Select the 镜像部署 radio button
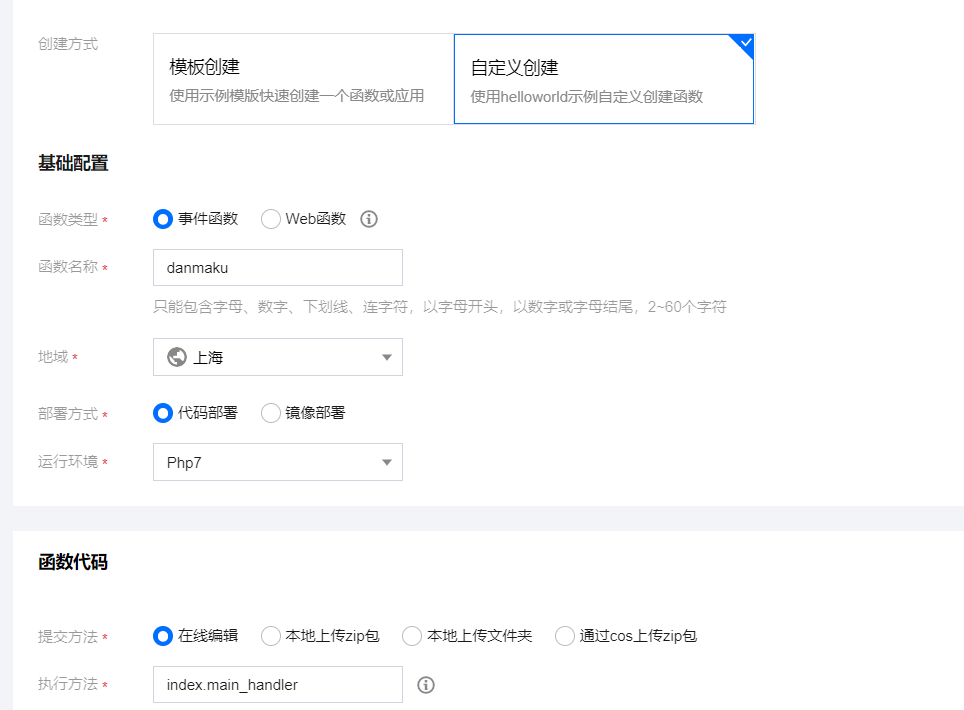This screenshot has width=964, height=710. pos(271,413)
